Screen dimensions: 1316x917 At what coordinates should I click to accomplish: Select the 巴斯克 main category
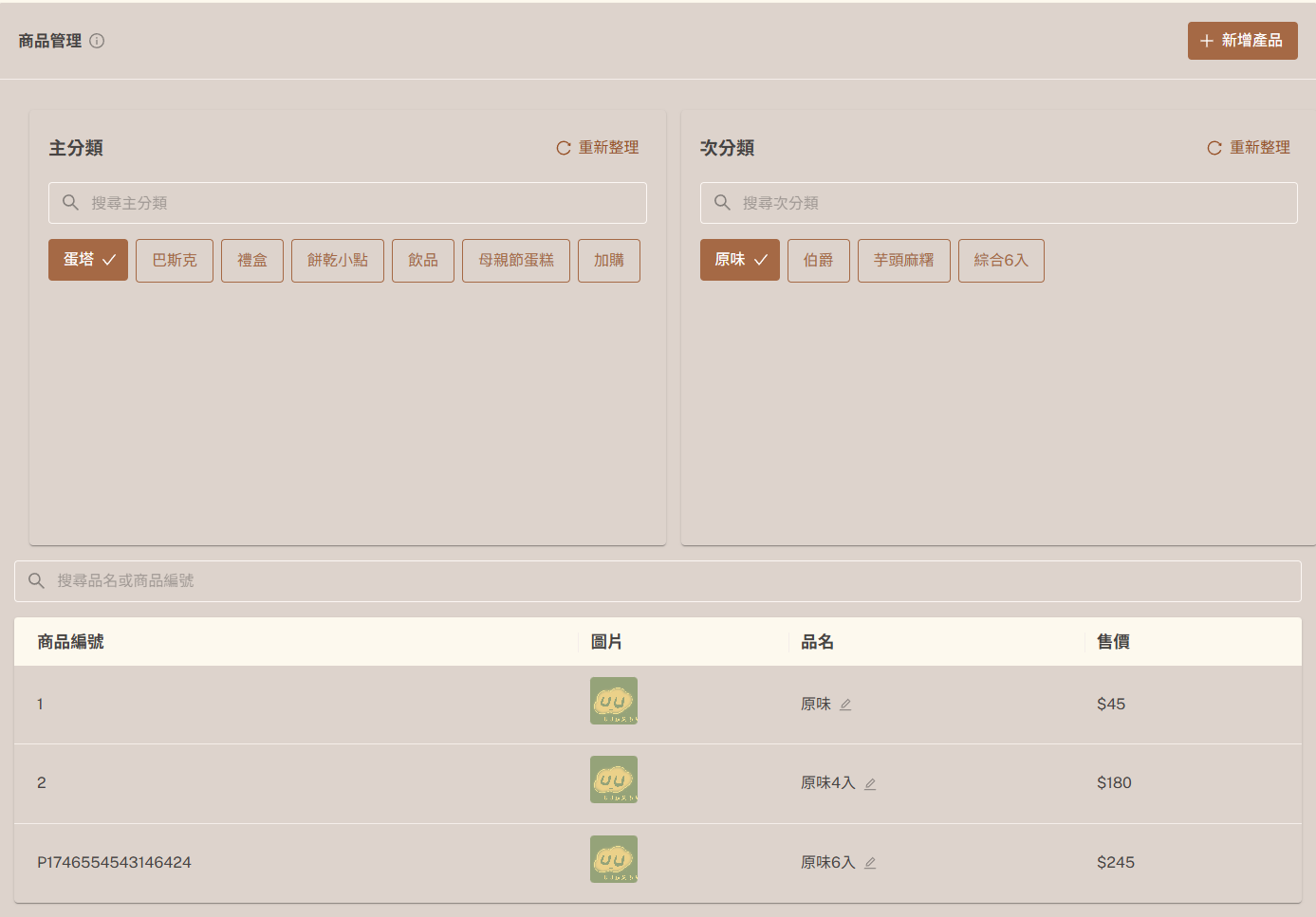[x=174, y=260]
